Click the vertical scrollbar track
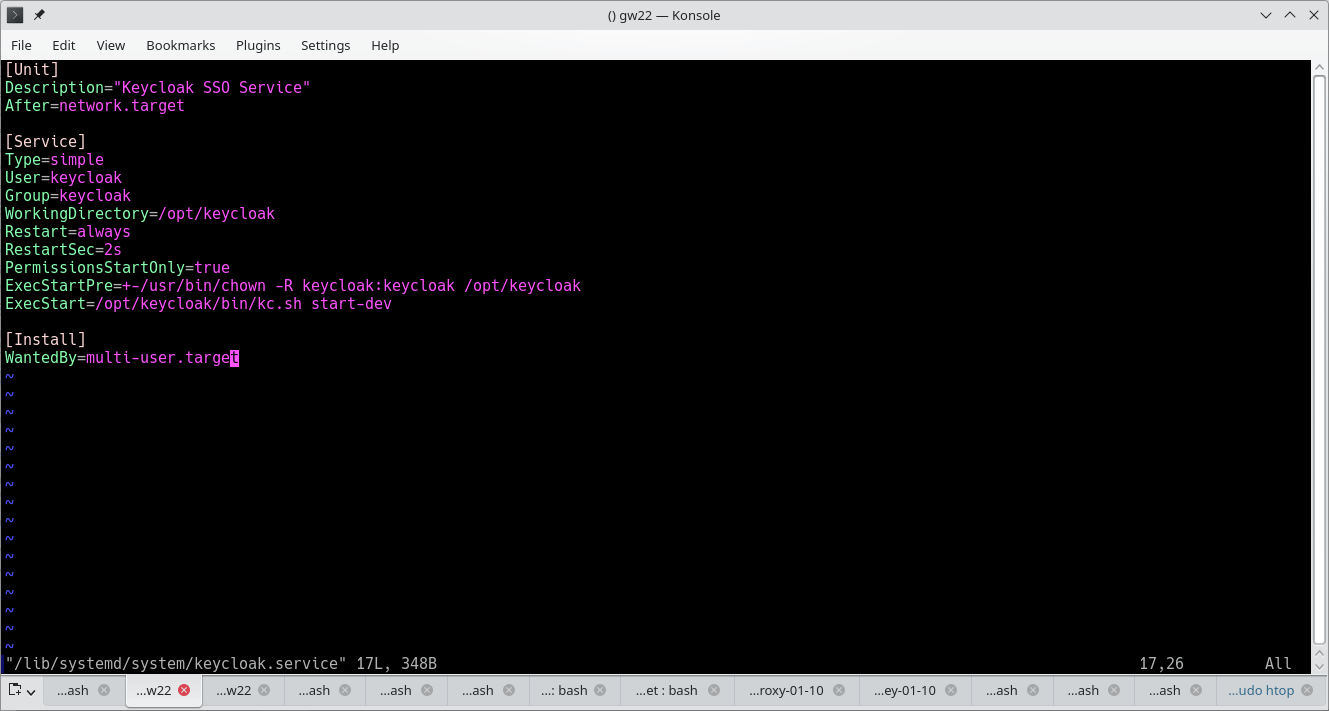Screen dimensions: 1329x711 pyautogui.click(x=1321, y=350)
